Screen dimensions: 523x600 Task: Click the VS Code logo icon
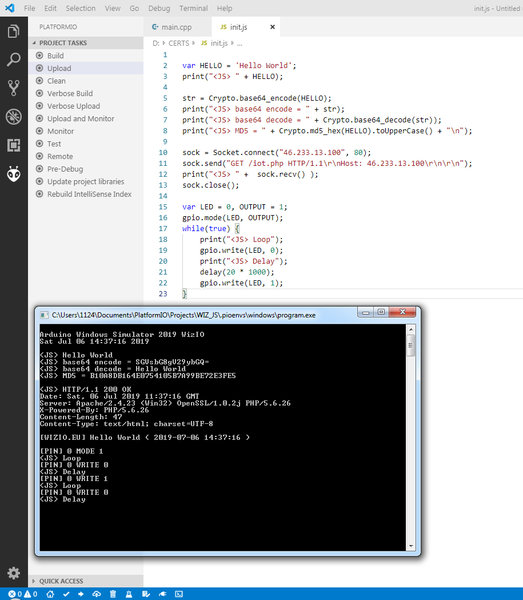point(10,8)
